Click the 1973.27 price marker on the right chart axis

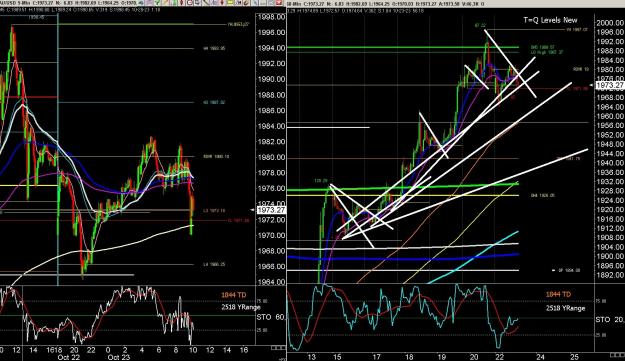[x=610, y=85]
